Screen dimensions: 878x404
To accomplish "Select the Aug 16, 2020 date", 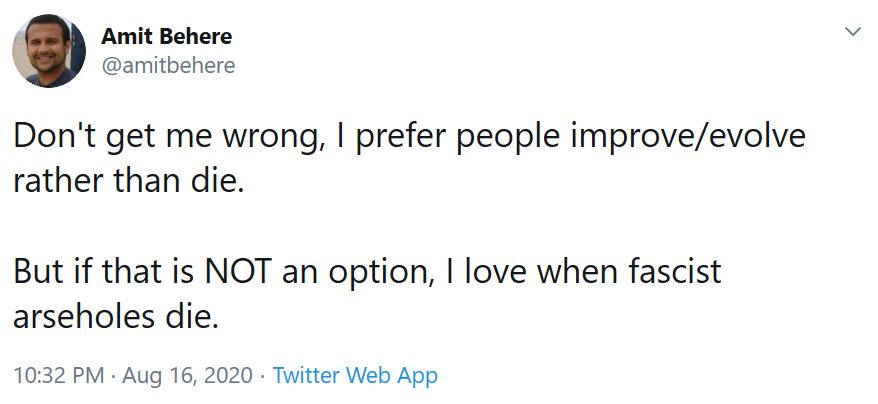I will tap(188, 375).
